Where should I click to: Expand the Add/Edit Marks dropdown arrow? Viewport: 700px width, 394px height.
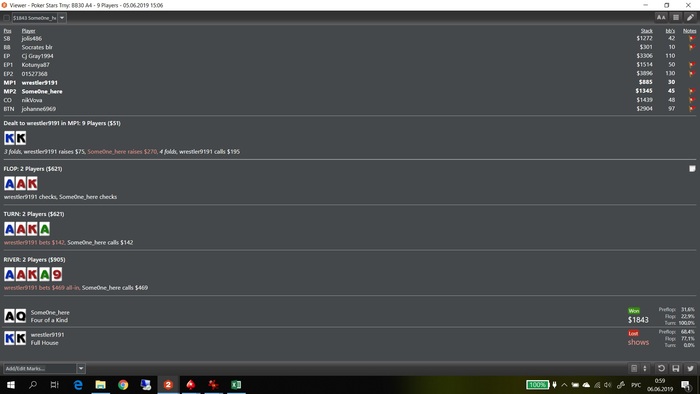click(x=81, y=369)
